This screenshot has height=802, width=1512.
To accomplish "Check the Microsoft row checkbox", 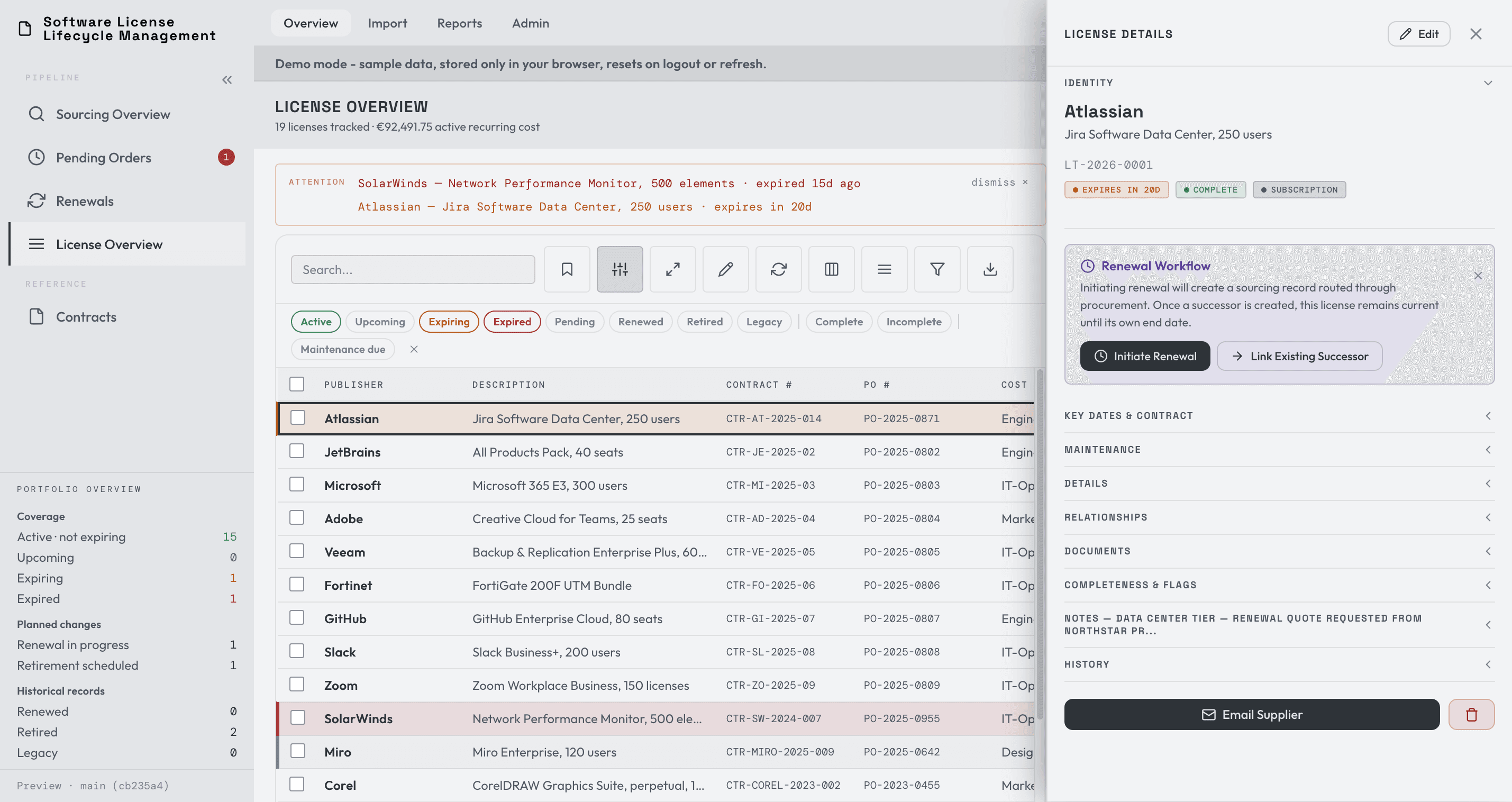I will pyautogui.click(x=297, y=485).
